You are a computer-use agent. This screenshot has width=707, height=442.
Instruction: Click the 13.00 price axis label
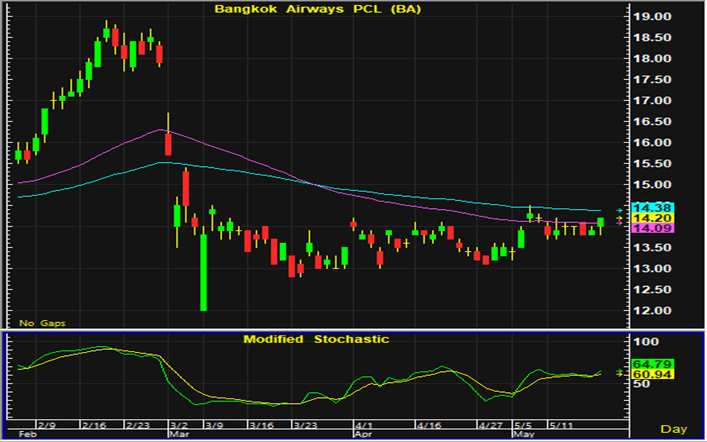pos(652,269)
